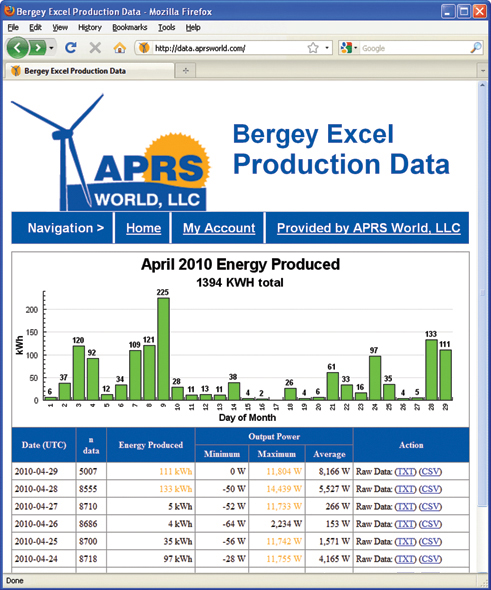
Task: Open the URL bar history dropdown
Action: coord(327,48)
